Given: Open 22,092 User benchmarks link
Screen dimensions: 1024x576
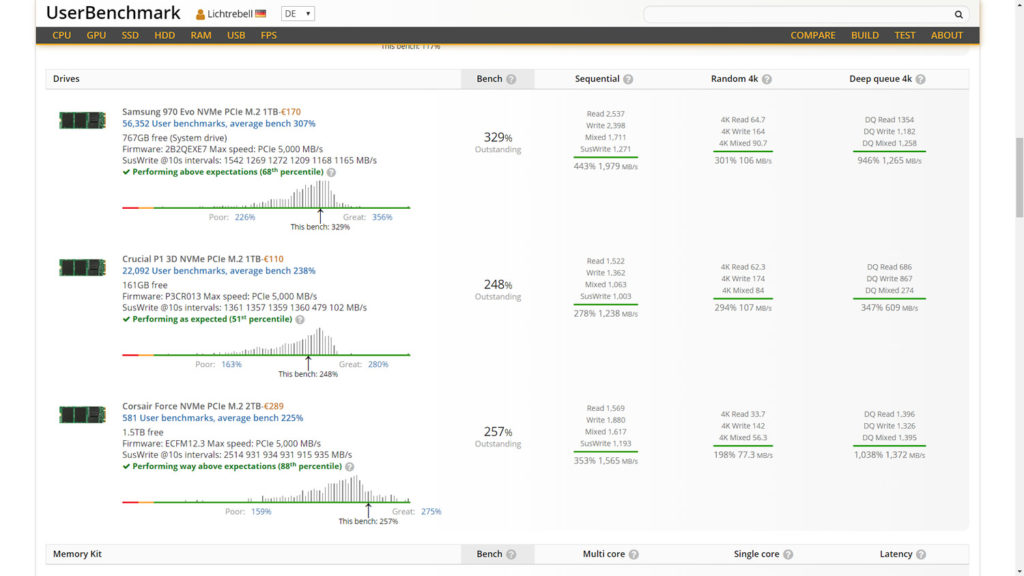Looking at the screenshot, I should coord(219,270).
